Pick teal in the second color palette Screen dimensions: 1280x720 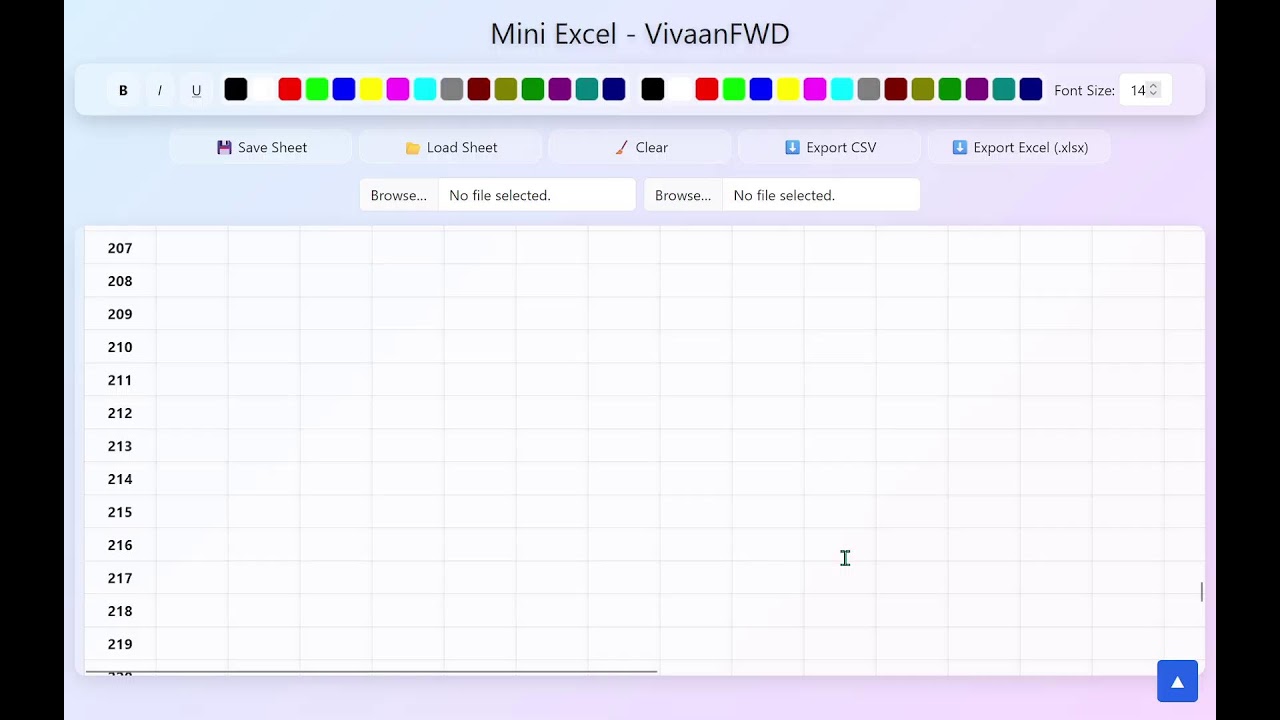click(1004, 90)
